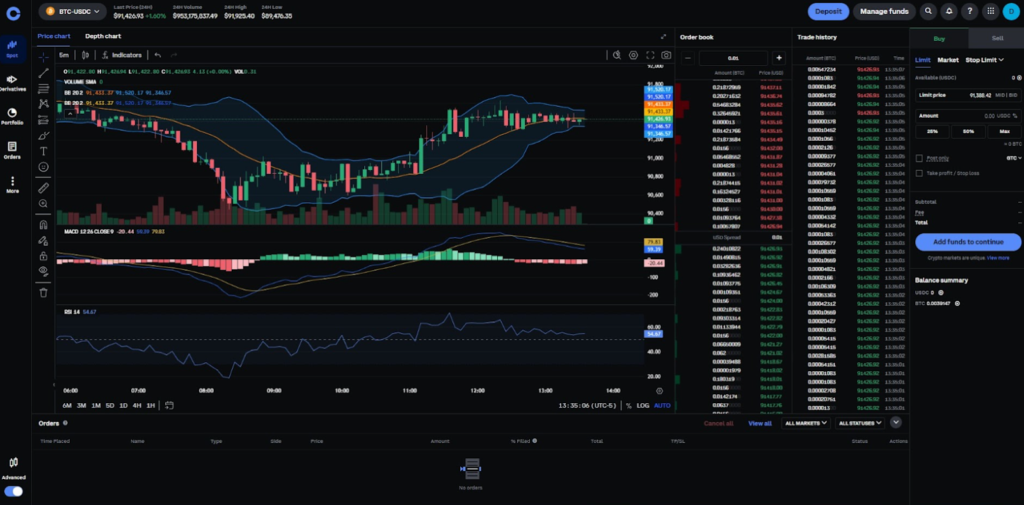Take chart snapshot with camera icon
Screen dimensions: 1024x505
click(666, 55)
